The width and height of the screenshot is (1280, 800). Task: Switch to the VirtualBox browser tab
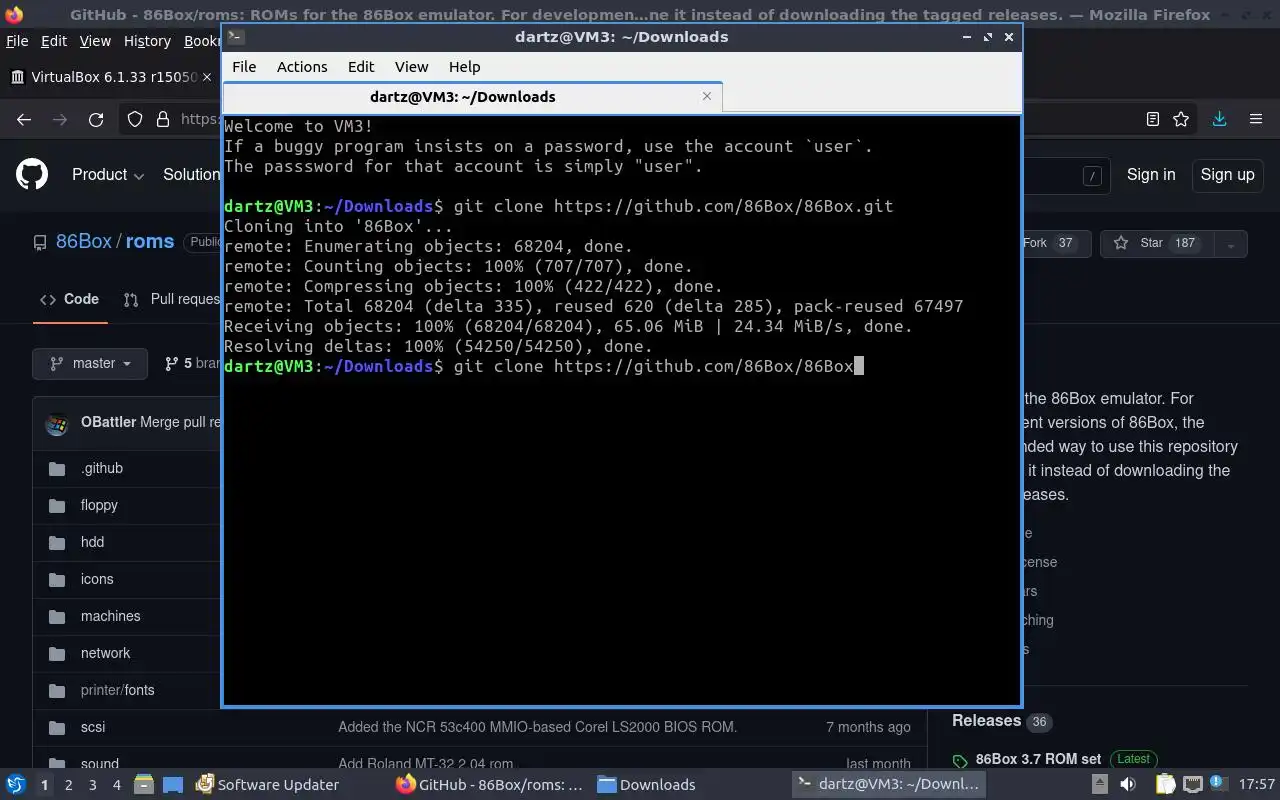(x=112, y=77)
